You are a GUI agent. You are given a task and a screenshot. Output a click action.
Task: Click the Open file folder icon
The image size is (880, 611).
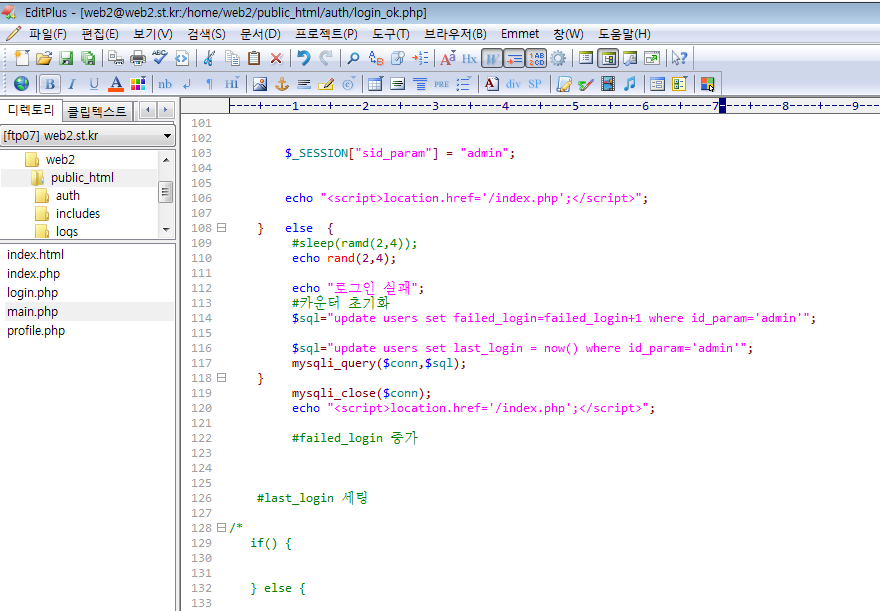pyautogui.click(x=44, y=58)
